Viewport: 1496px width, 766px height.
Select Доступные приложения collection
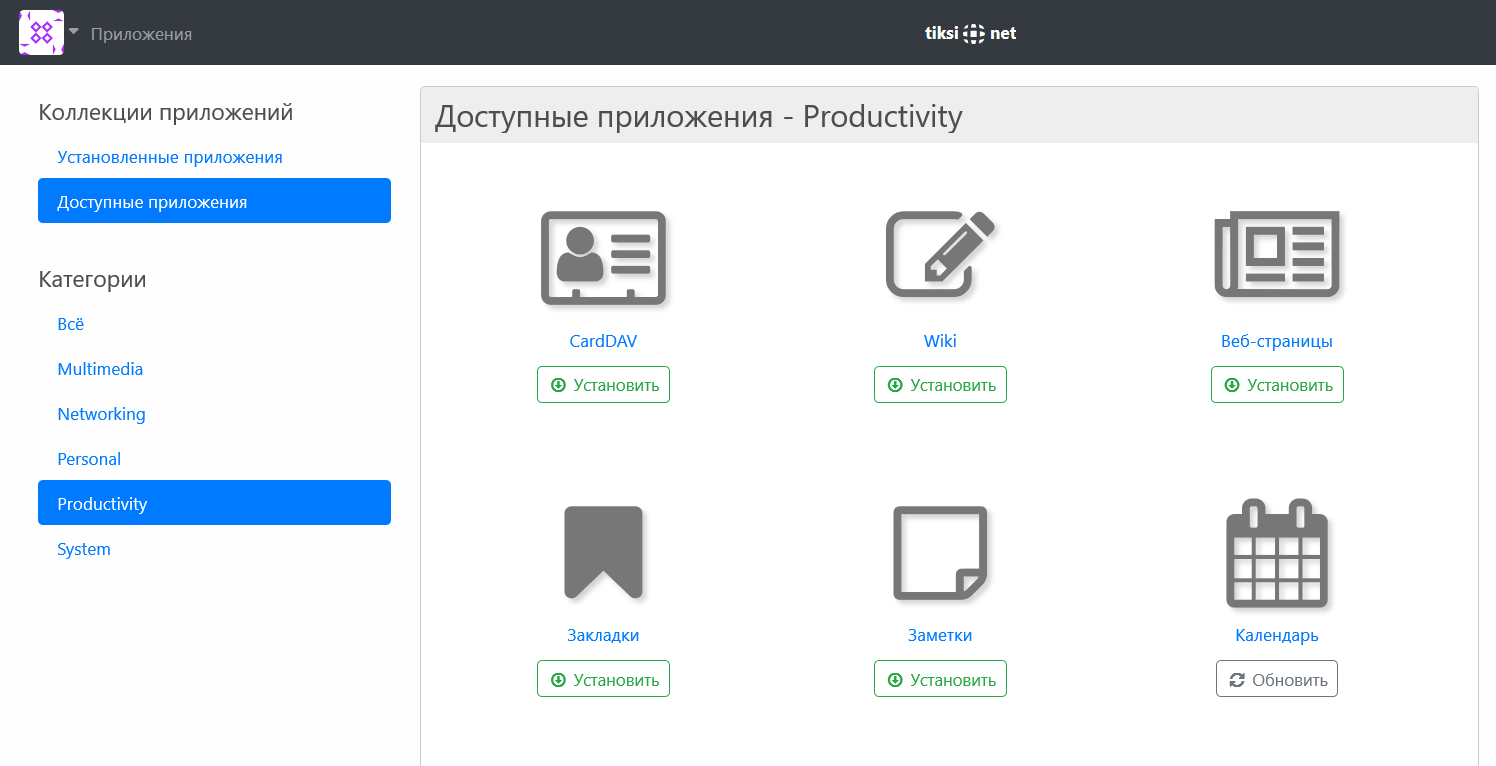point(214,201)
